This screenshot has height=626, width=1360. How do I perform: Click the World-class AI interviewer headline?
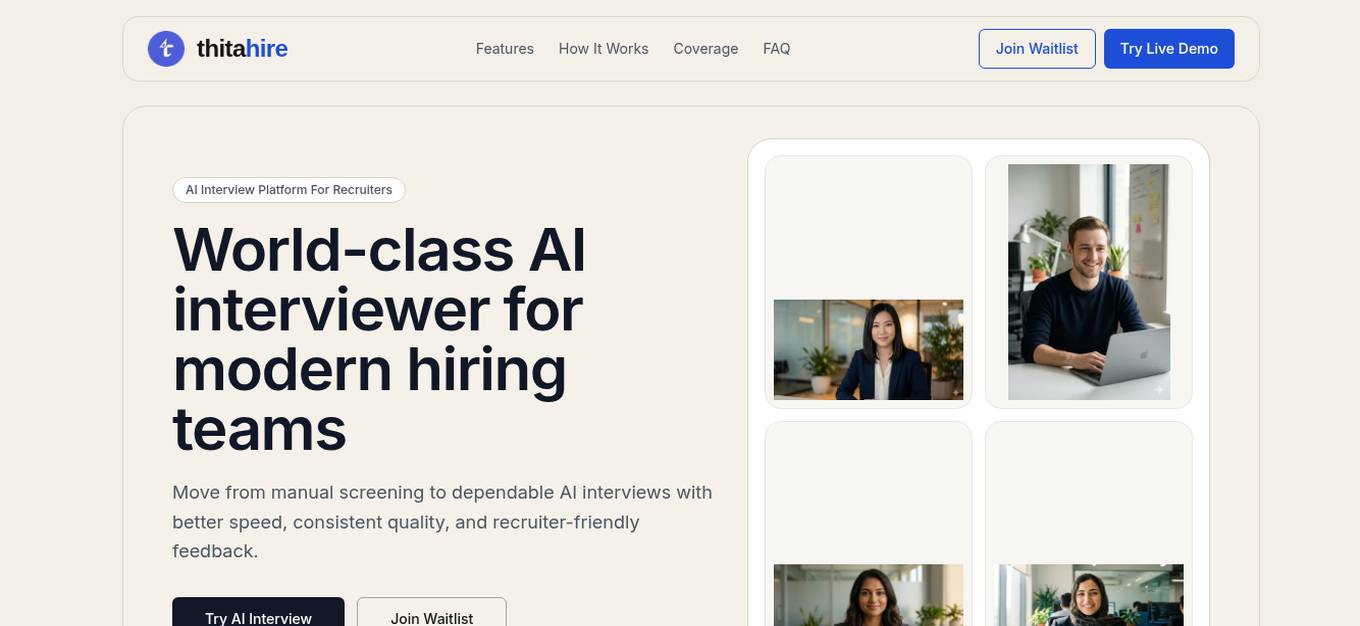(x=380, y=339)
